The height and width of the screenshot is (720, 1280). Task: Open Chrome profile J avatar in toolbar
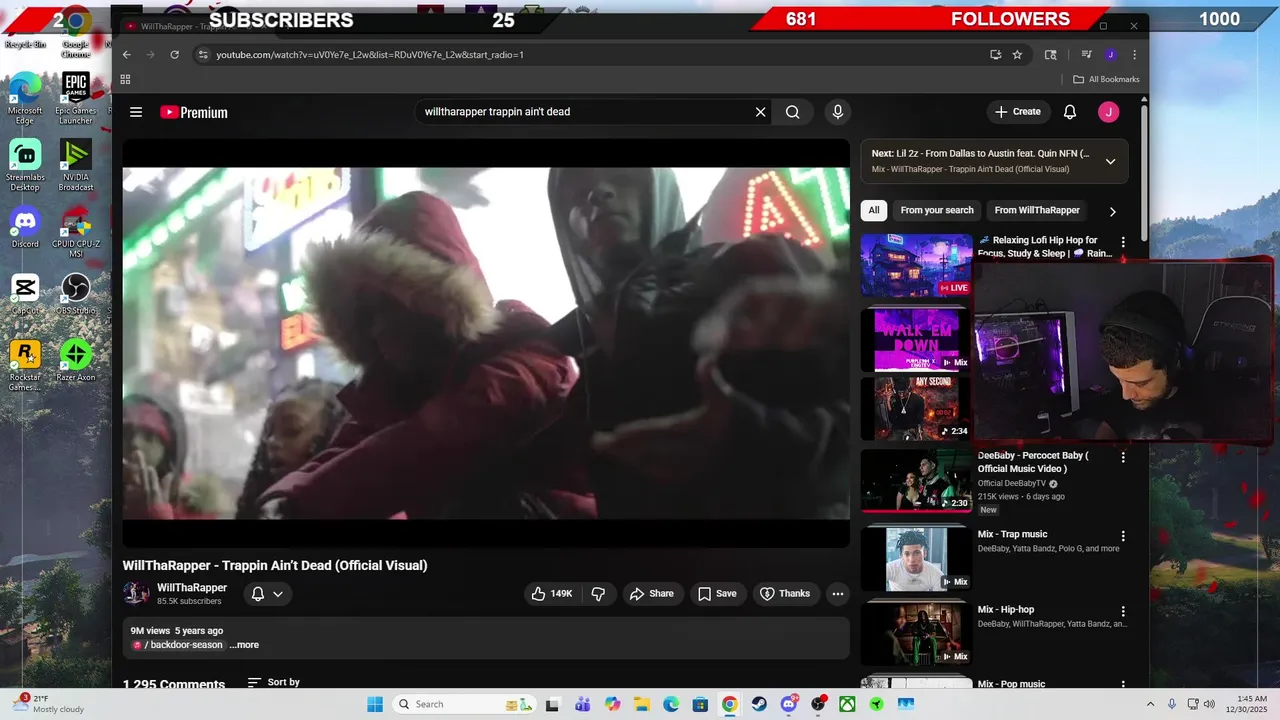(x=1110, y=55)
